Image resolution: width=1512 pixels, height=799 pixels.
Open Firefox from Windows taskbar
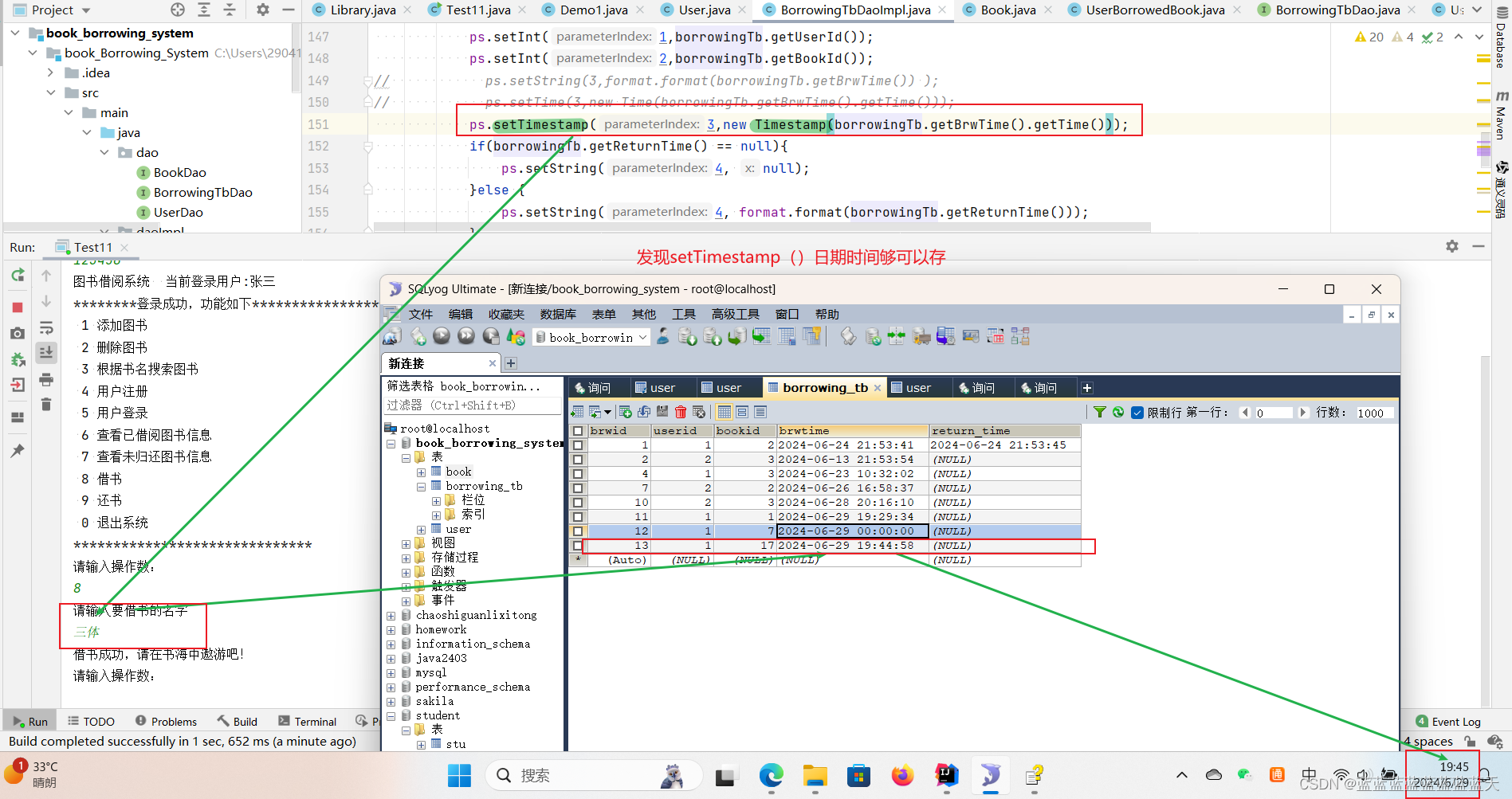pyautogui.click(x=902, y=775)
